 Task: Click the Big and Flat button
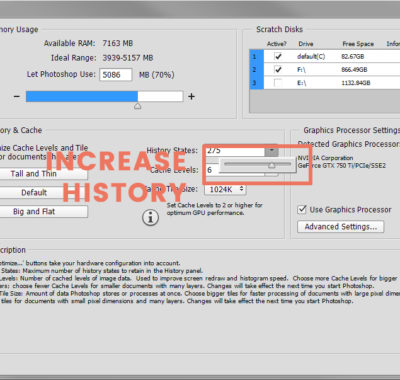tap(42, 211)
